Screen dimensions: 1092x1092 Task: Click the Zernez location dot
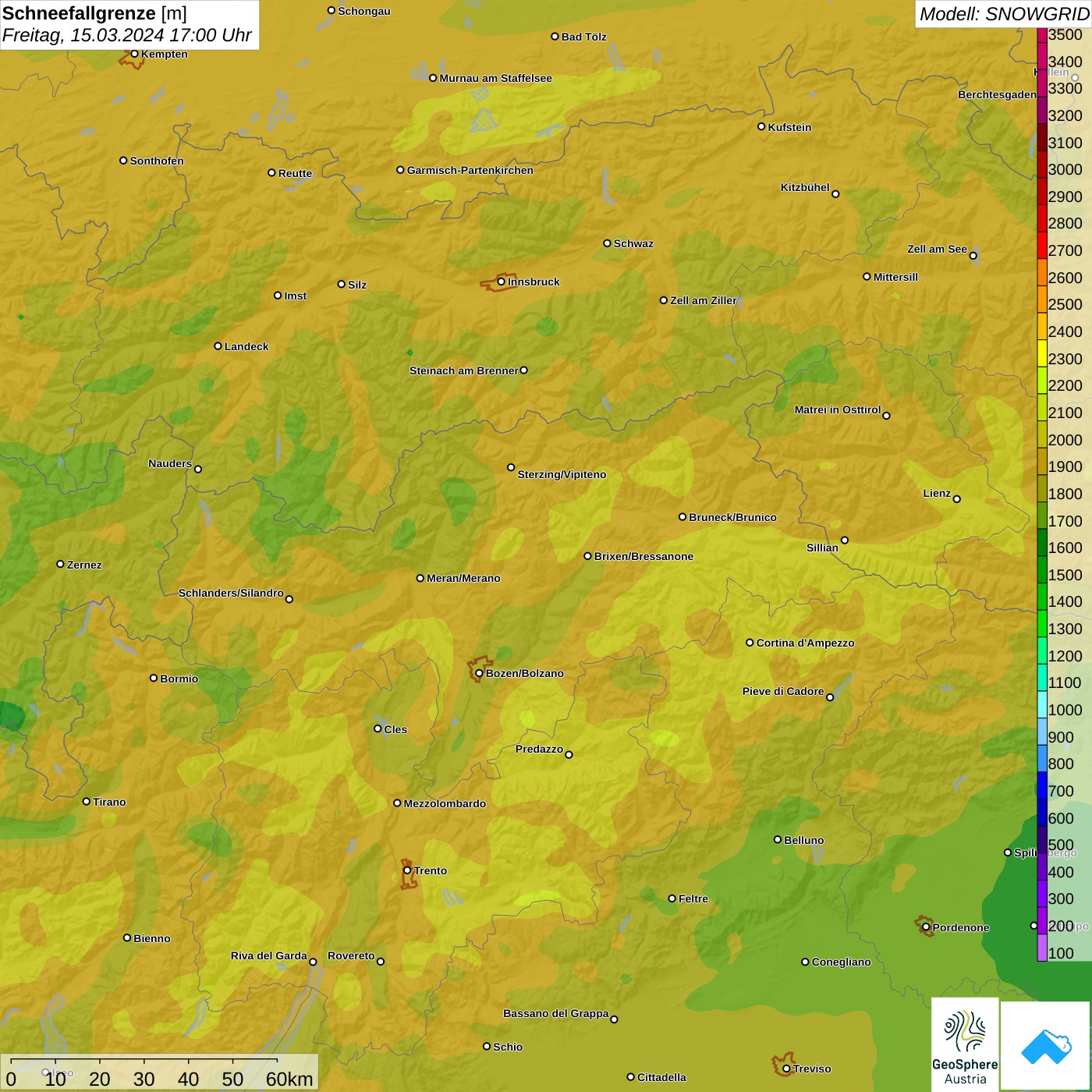coord(60,564)
